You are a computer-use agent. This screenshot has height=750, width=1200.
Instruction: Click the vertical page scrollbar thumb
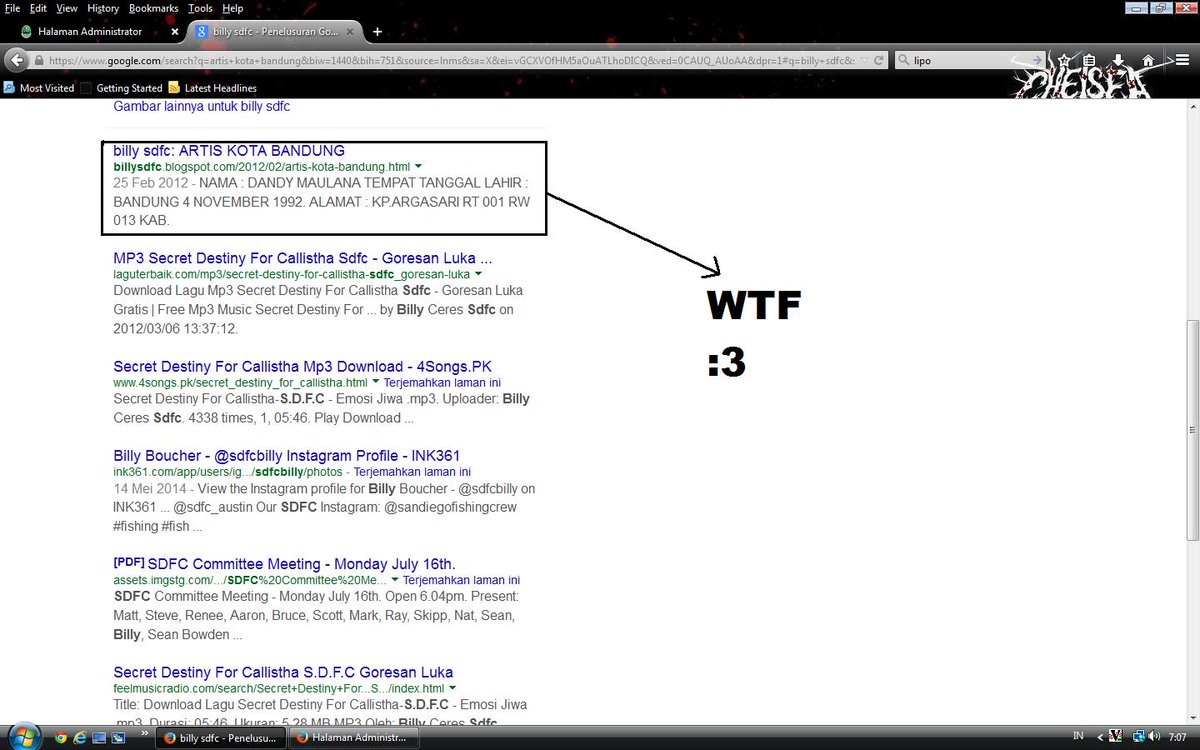click(x=1192, y=430)
